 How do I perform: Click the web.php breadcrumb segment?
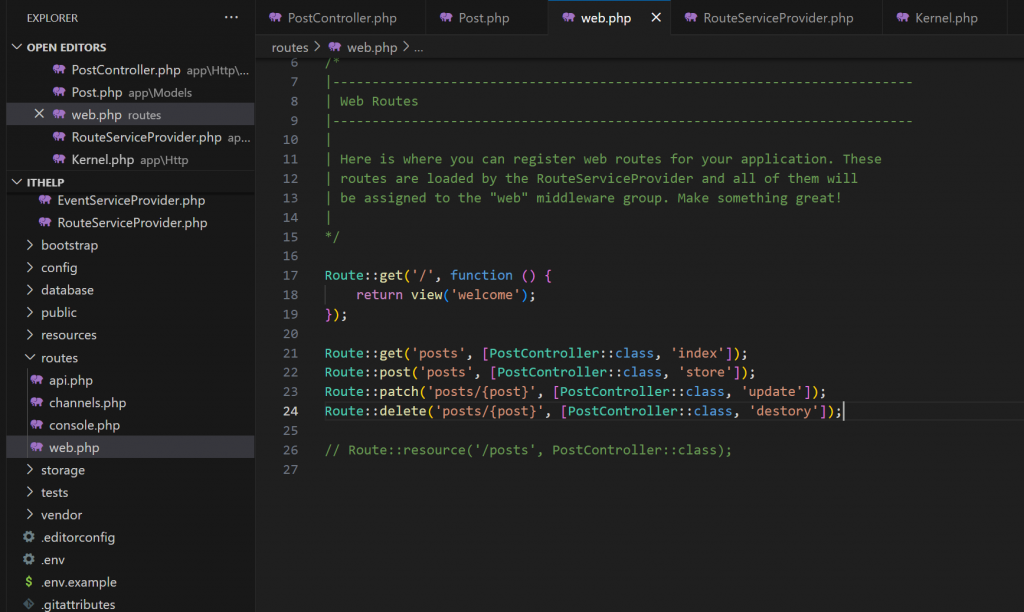click(x=371, y=47)
